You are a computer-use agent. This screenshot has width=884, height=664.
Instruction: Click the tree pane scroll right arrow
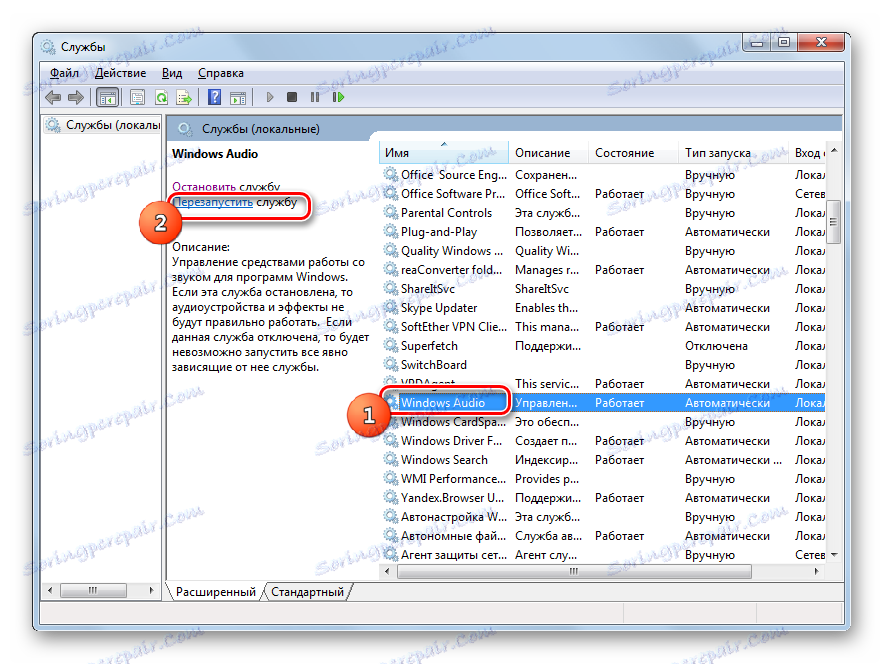coord(151,590)
